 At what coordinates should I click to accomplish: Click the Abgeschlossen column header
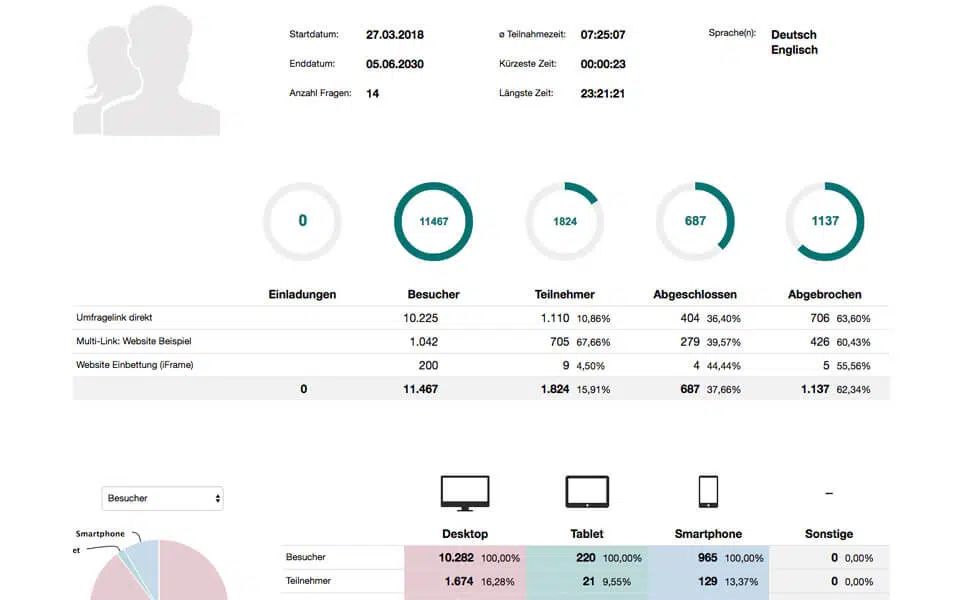point(695,294)
